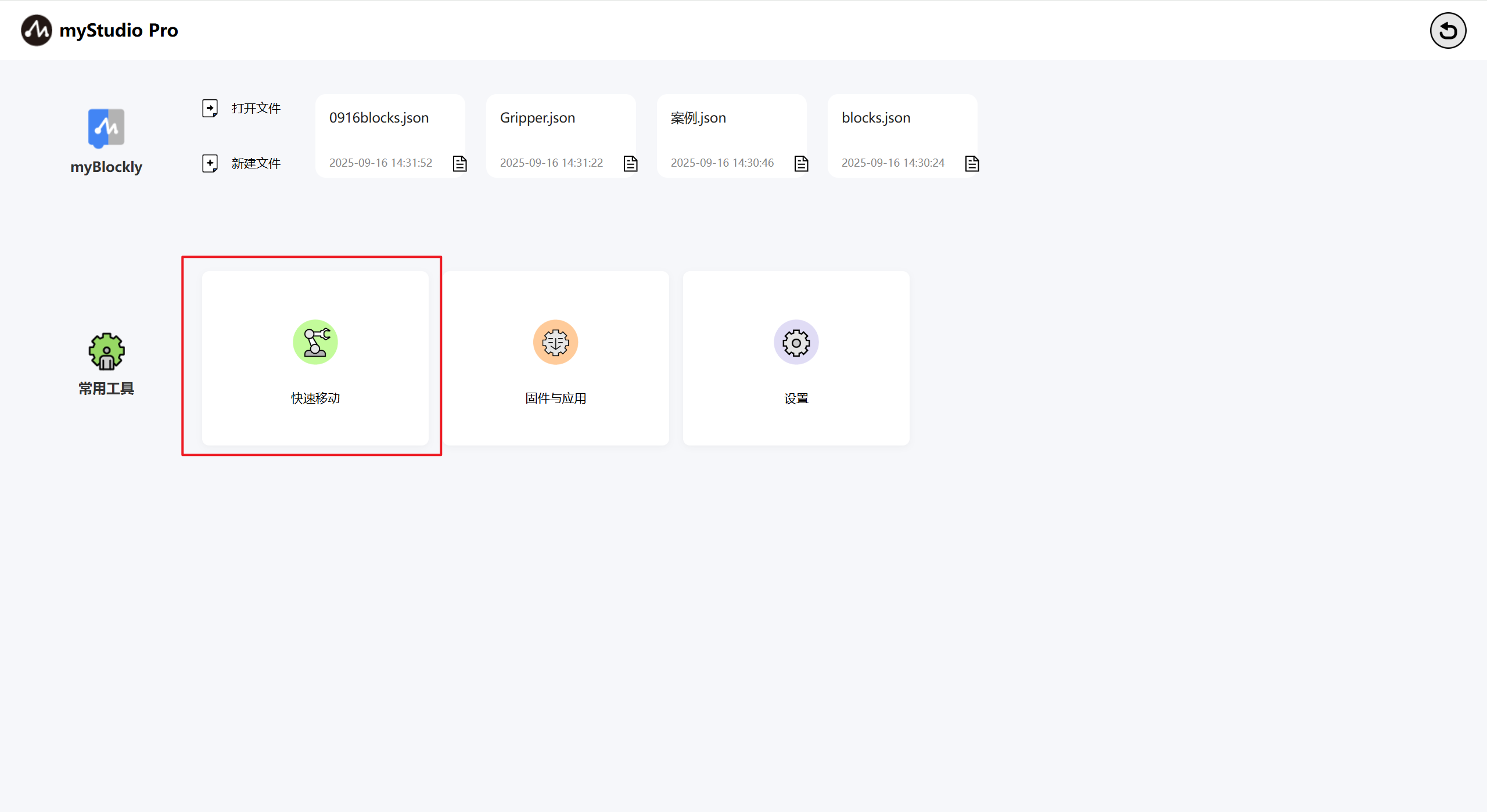The width and height of the screenshot is (1487, 812).
Task: Click the 新建文件 new-file icon
Action: pos(210,164)
